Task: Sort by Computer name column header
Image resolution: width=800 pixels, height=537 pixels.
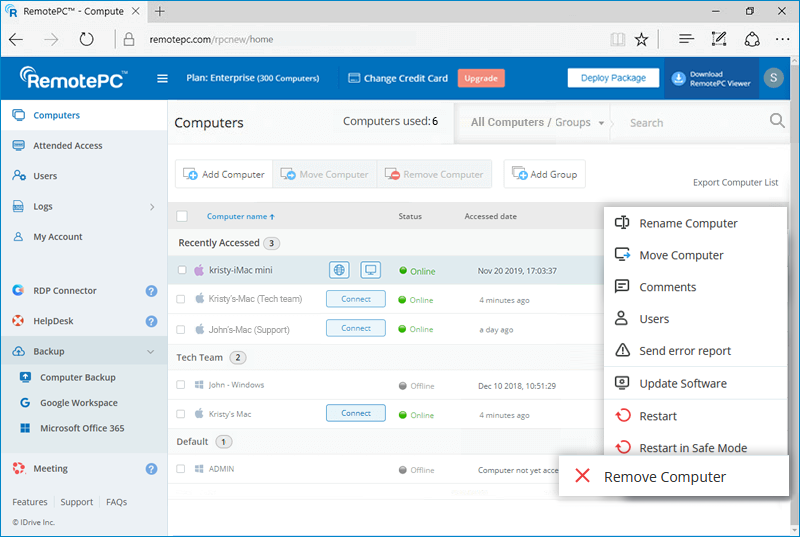Action: (x=240, y=216)
